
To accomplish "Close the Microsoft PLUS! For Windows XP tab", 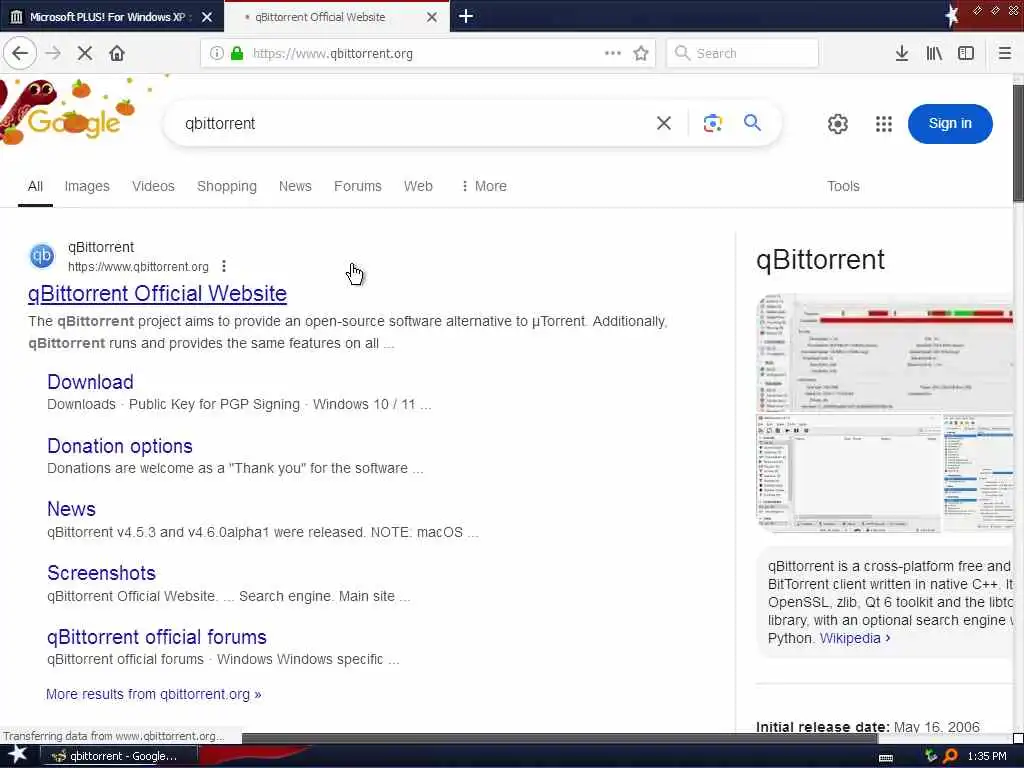I will pyautogui.click(x=207, y=17).
